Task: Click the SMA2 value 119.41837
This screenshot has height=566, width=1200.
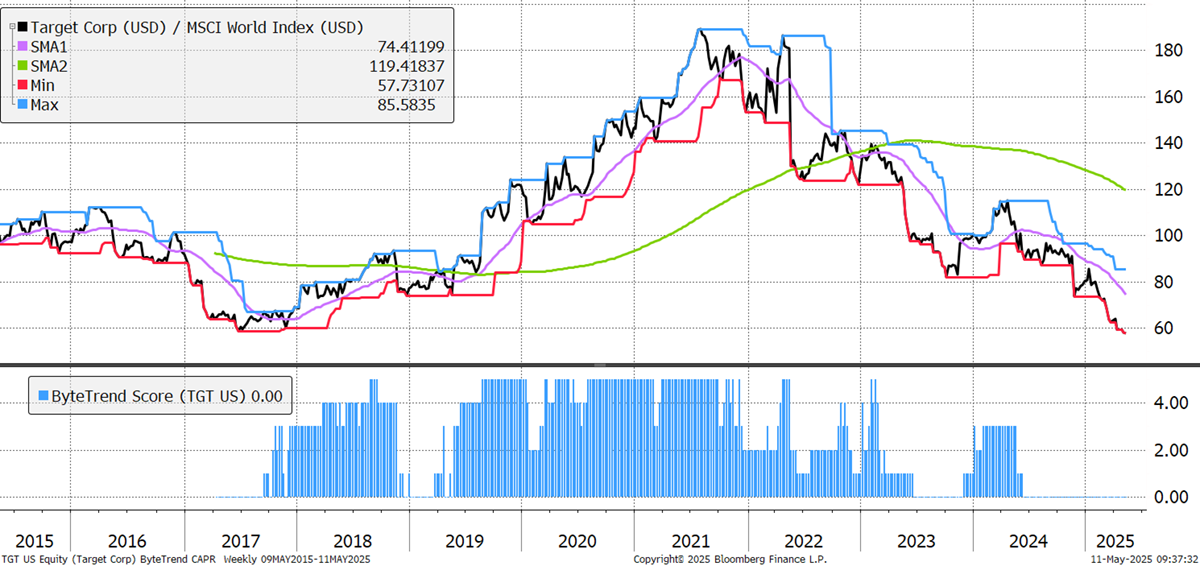Action: tap(406, 65)
